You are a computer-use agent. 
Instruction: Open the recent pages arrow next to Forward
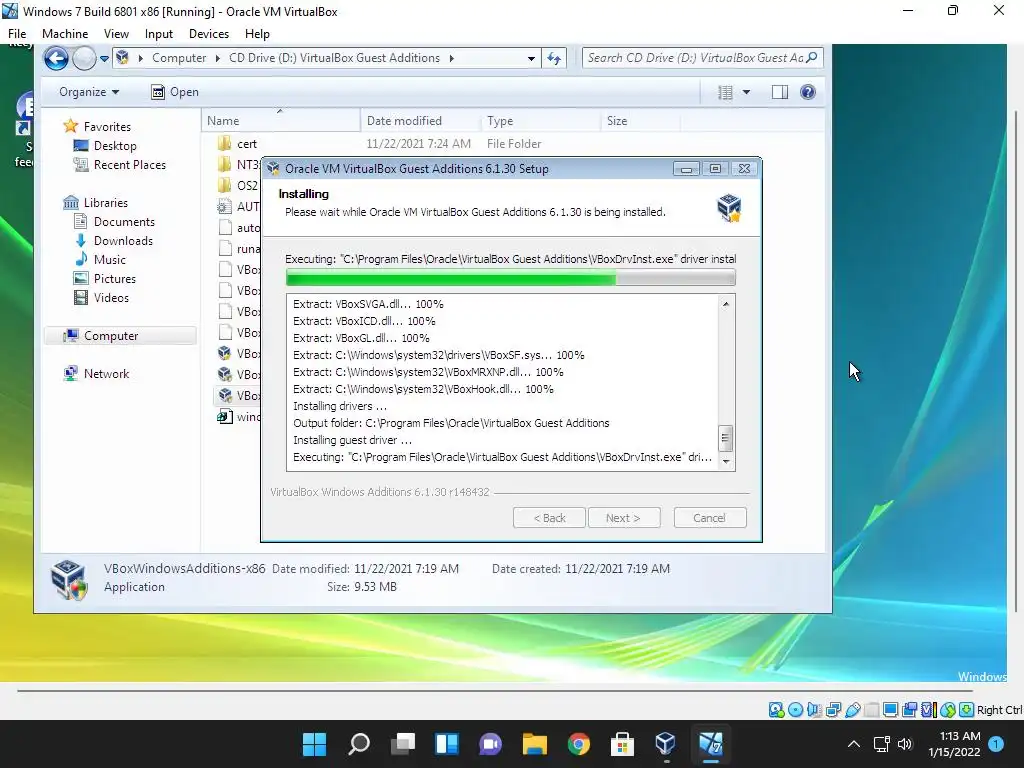(x=104, y=59)
